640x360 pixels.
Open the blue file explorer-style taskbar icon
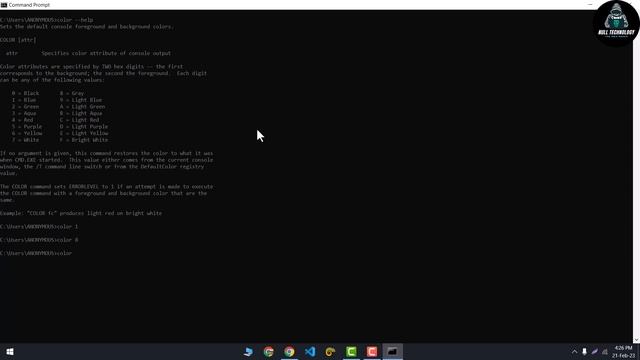coord(248,351)
